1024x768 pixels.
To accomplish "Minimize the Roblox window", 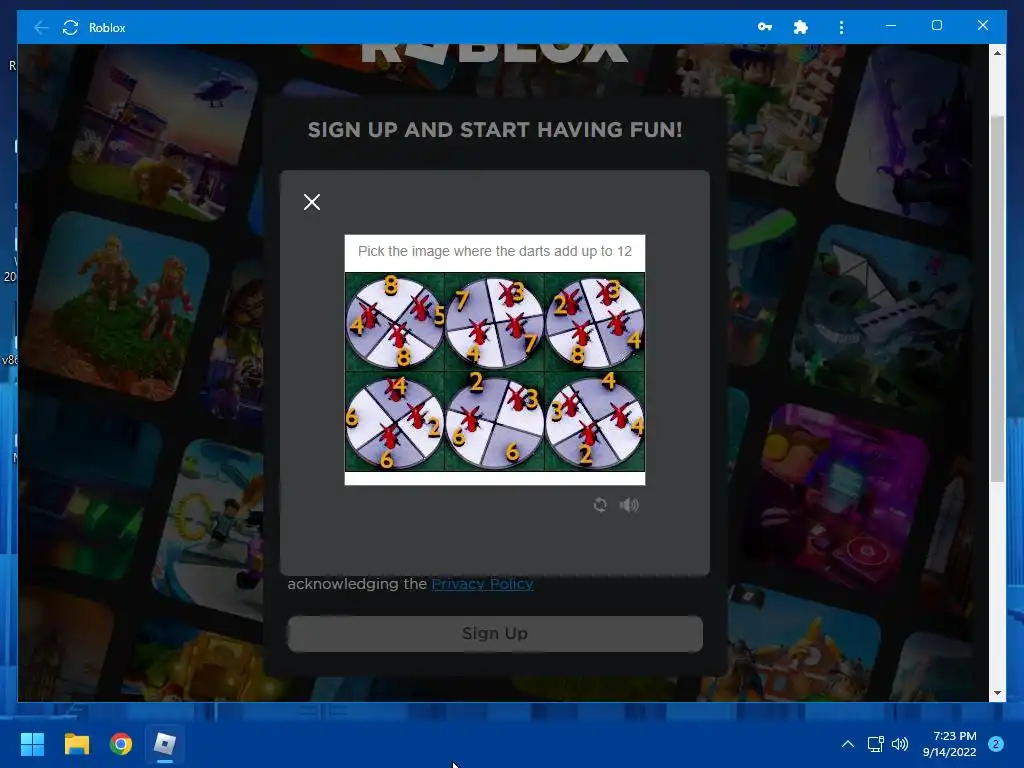I will point(891,25).
